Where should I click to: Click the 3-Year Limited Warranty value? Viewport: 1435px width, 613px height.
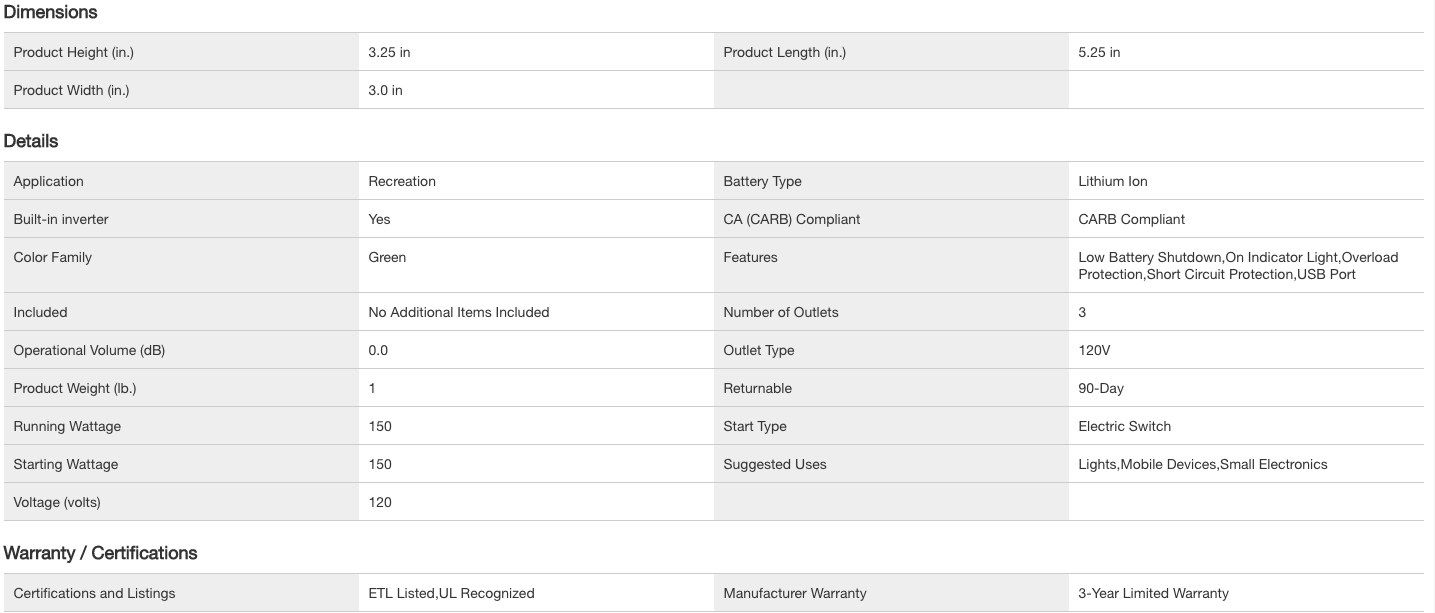tap(1153, 593)
